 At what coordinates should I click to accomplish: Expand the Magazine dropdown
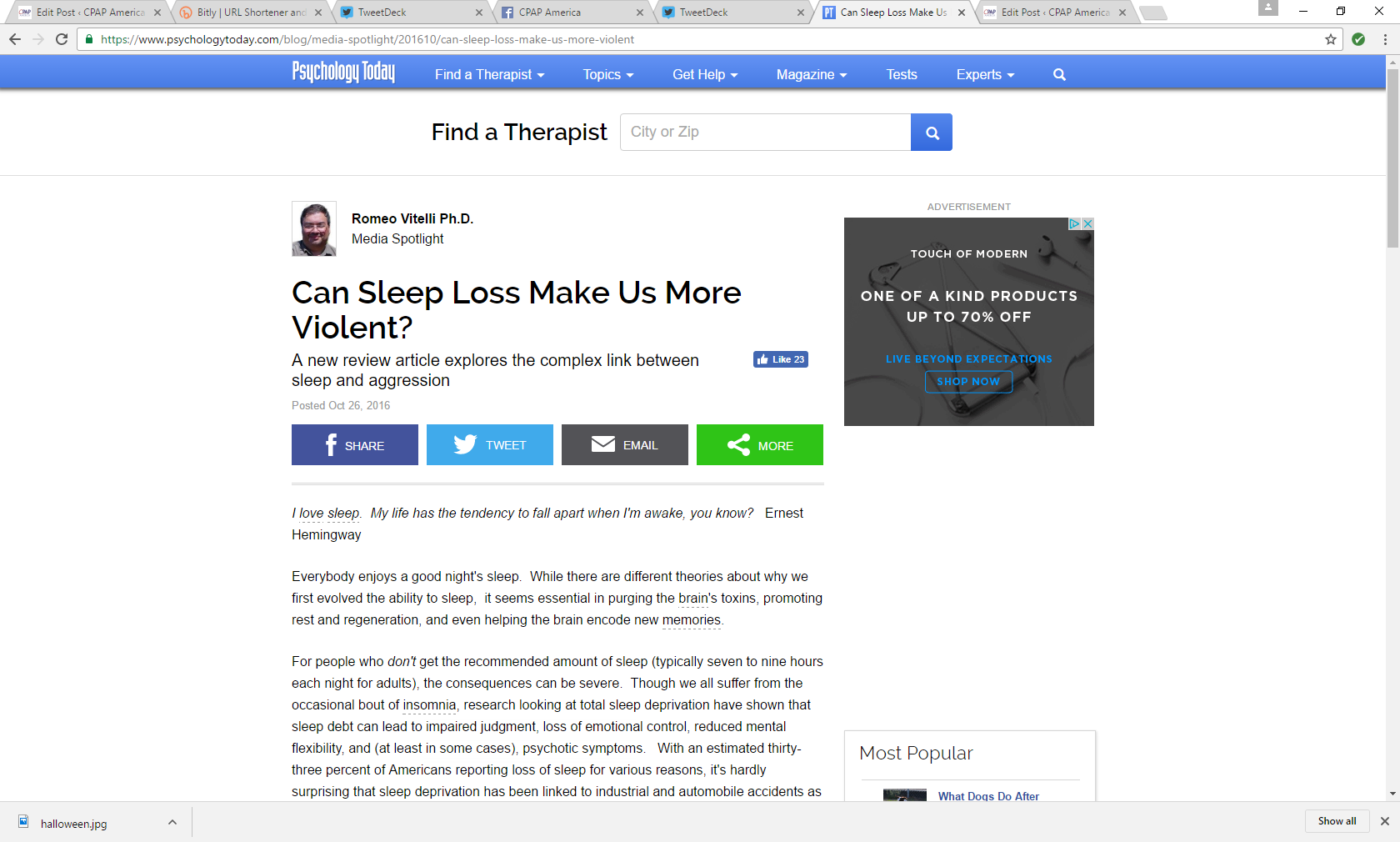812,74
